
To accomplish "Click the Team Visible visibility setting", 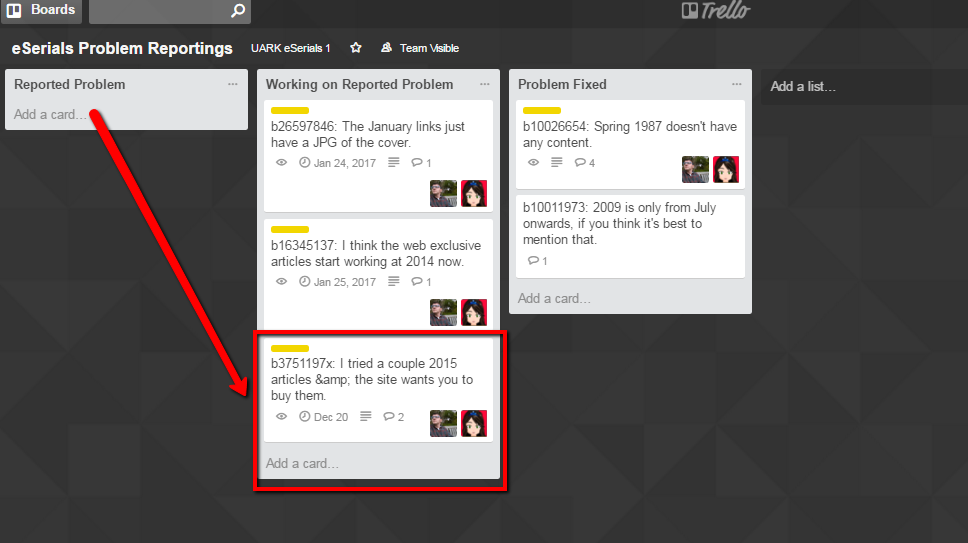I will pyautogui.click(x=420, y=48).
